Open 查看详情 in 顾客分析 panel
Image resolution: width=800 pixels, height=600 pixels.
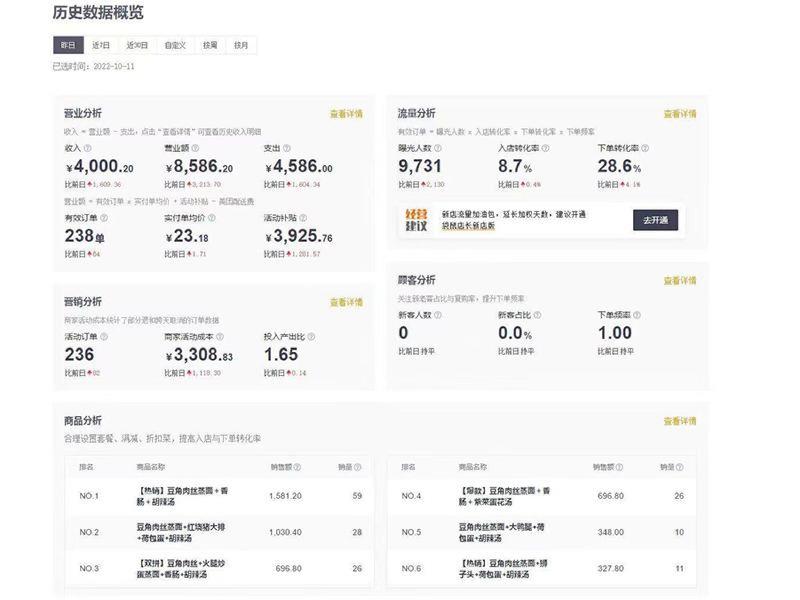(x=680, y=281)
